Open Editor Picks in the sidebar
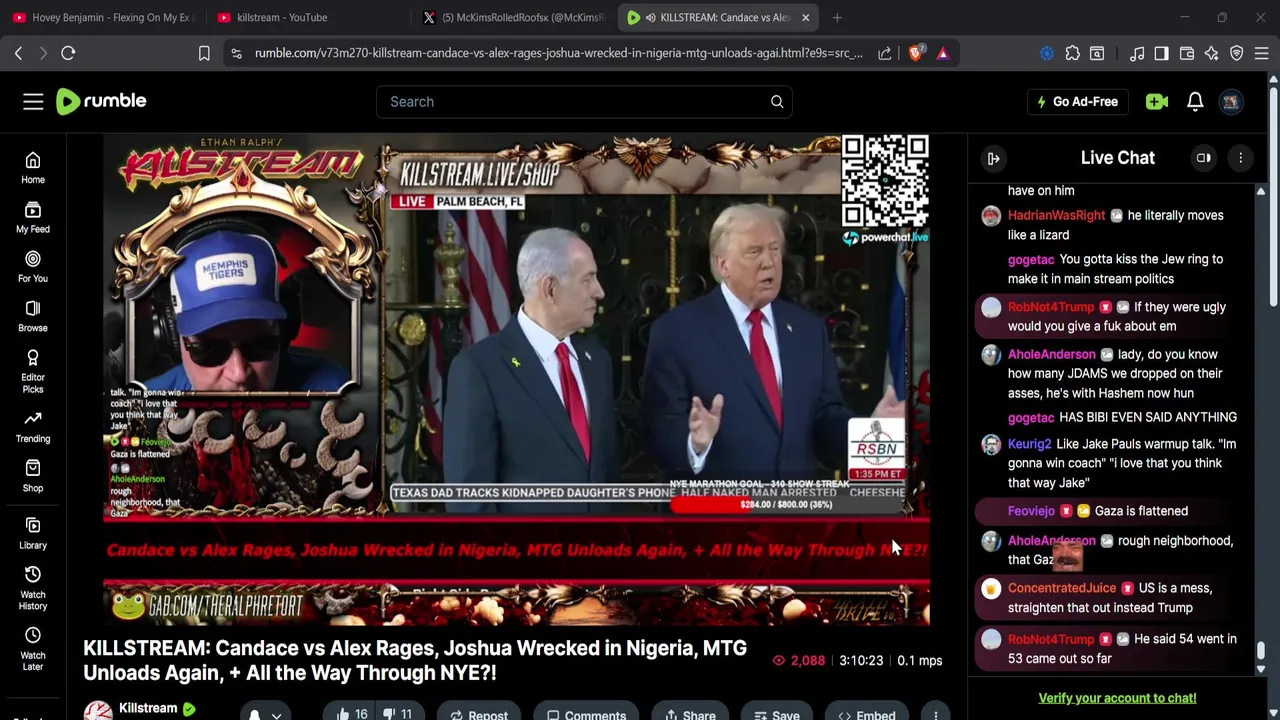1280x720 pixels. tap(33, 372)
